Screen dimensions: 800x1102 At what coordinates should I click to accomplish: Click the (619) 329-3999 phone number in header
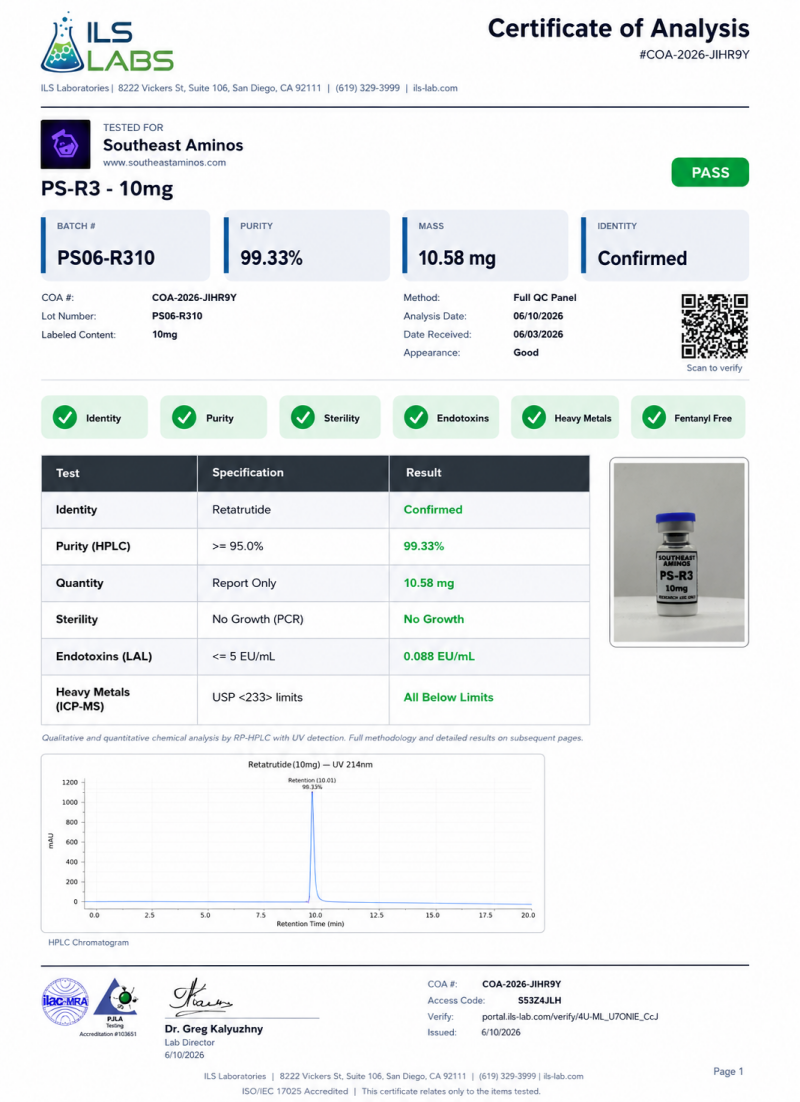(368, 88)
